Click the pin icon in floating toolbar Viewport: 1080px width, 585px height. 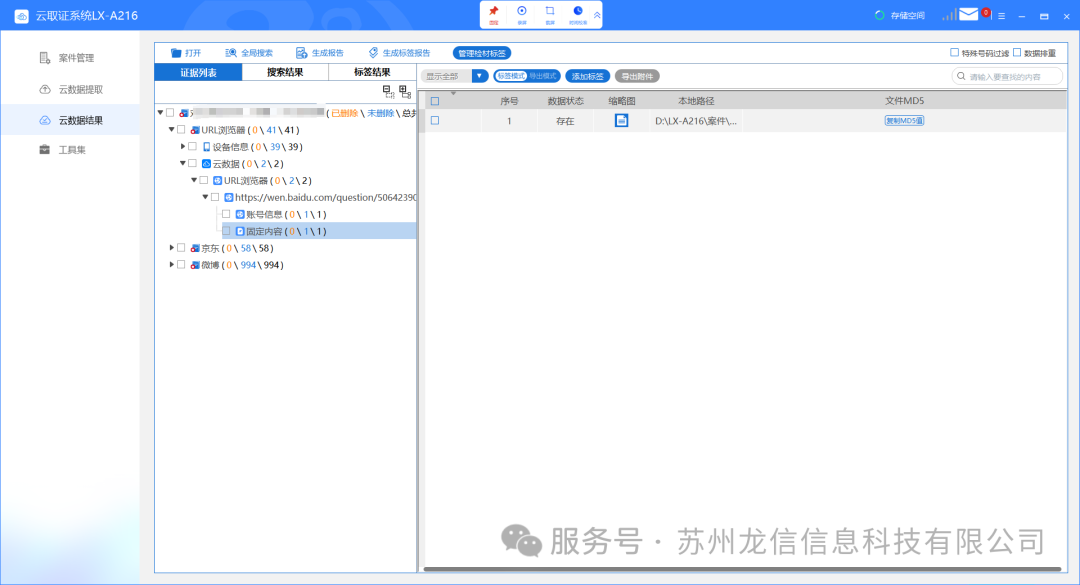coord(493,12)
